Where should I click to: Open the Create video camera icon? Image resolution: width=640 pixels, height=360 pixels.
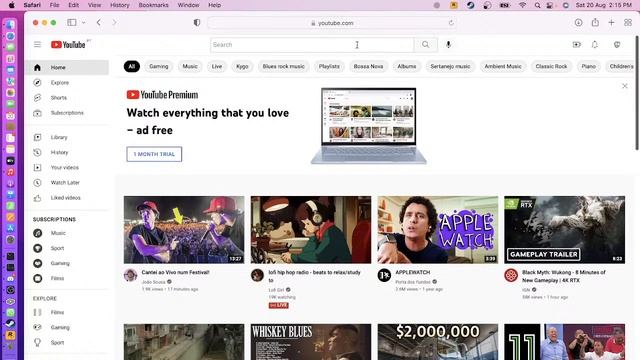pos(576,44)
